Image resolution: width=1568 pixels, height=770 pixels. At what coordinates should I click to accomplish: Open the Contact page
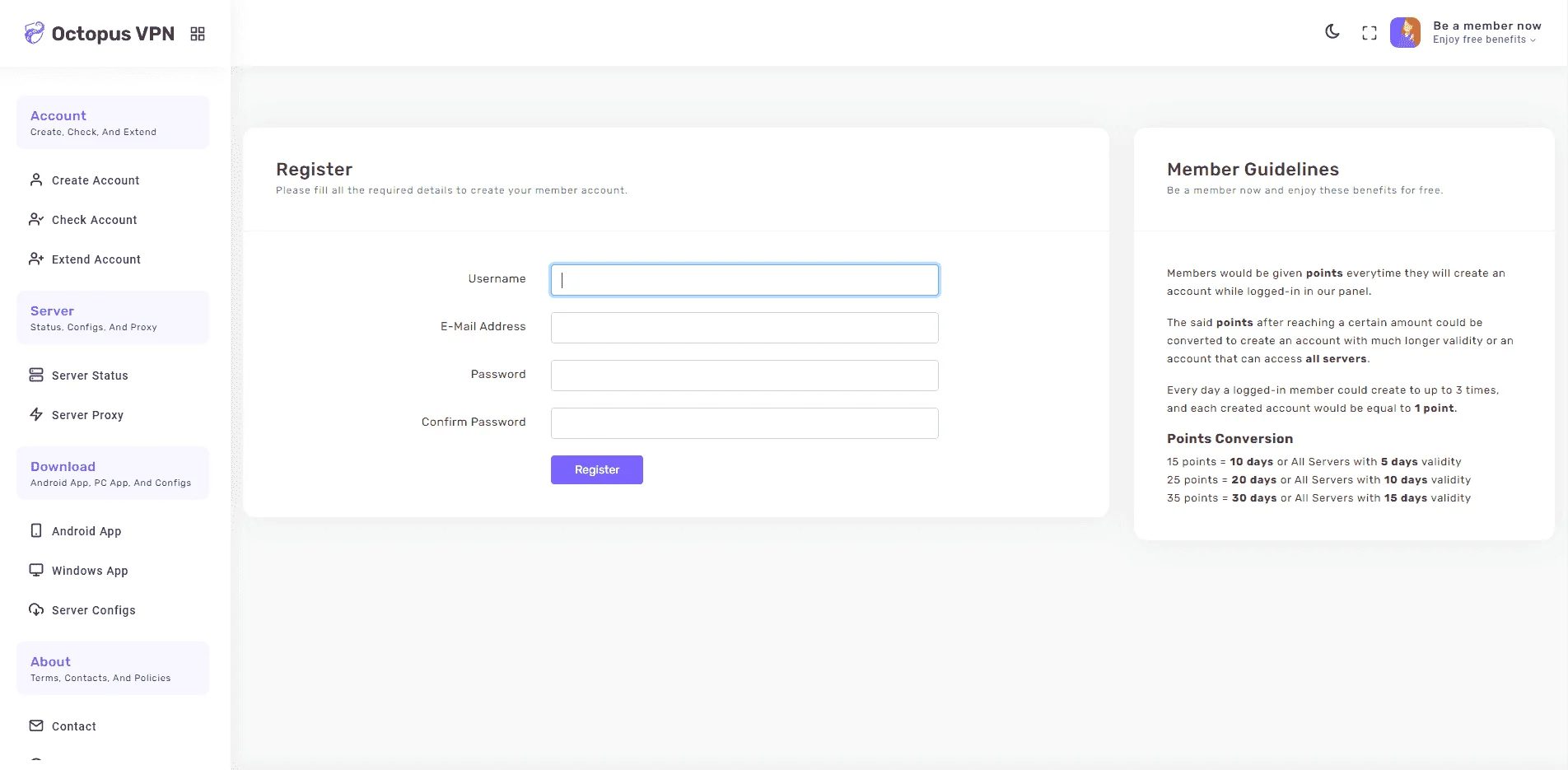(x=74, y=726)
